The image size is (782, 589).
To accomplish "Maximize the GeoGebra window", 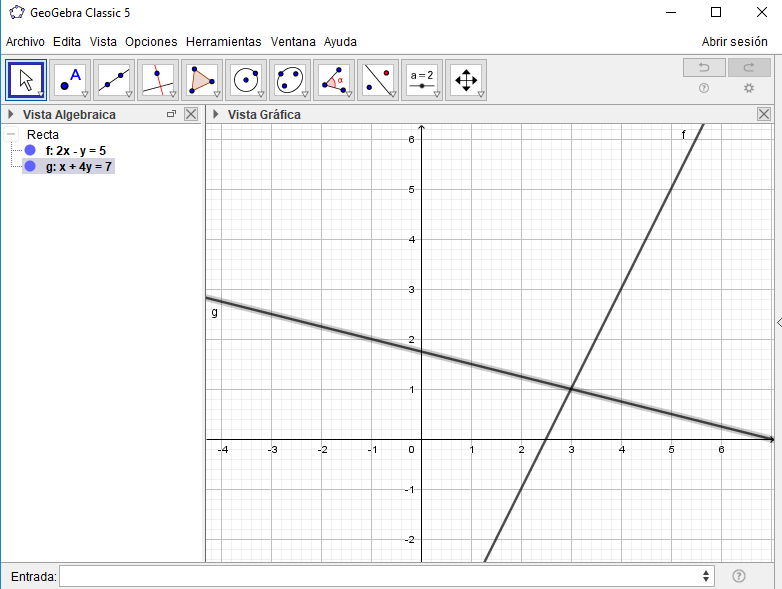I will [x=716, y=12].
